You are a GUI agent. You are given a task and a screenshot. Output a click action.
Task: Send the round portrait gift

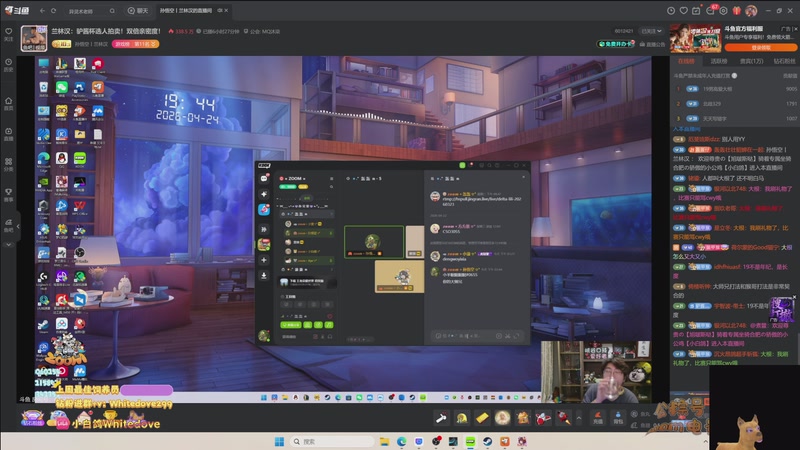502,418
